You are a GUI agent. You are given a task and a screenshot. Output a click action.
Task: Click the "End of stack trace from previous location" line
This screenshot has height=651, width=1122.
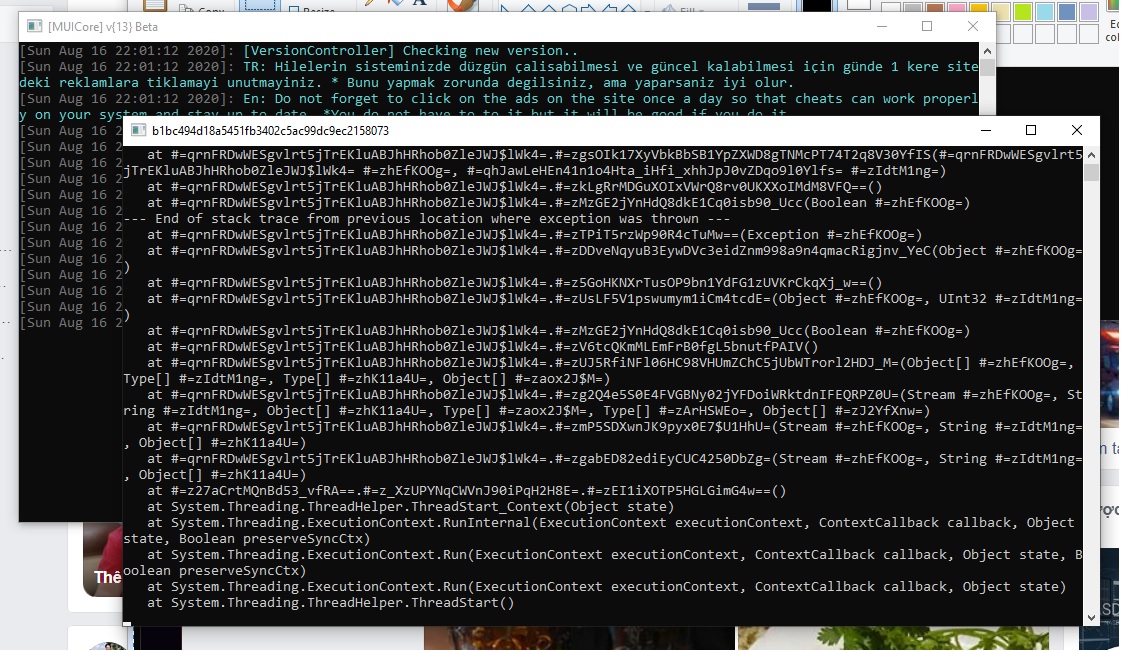426,218
